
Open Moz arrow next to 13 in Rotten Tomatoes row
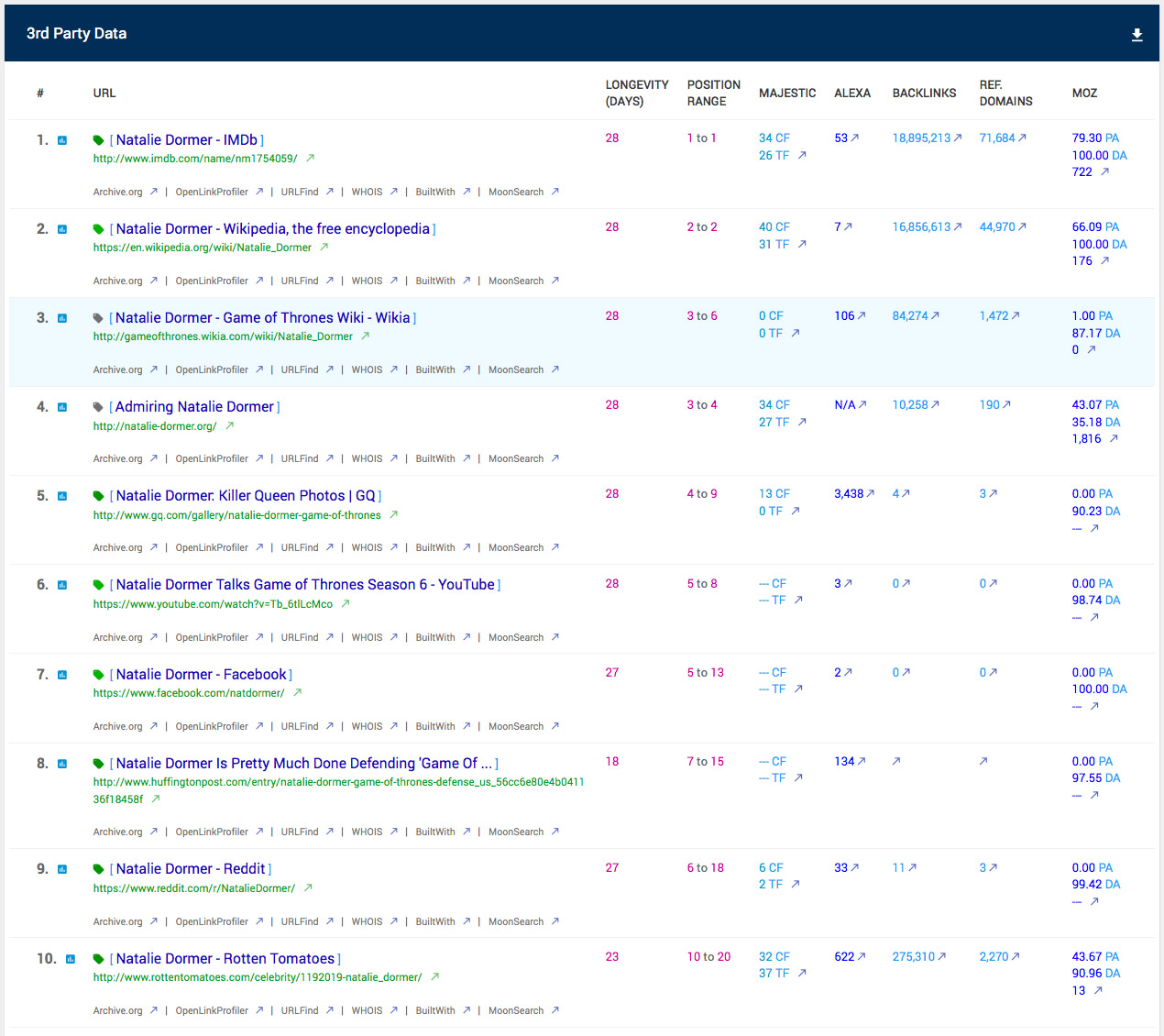pyautogui.click(x=1098, y=990)
